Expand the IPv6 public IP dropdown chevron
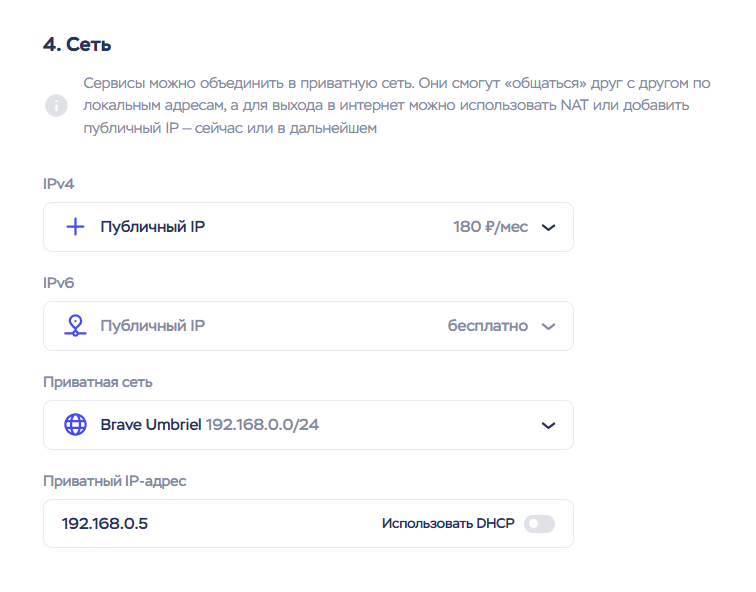 coord(548,326)
